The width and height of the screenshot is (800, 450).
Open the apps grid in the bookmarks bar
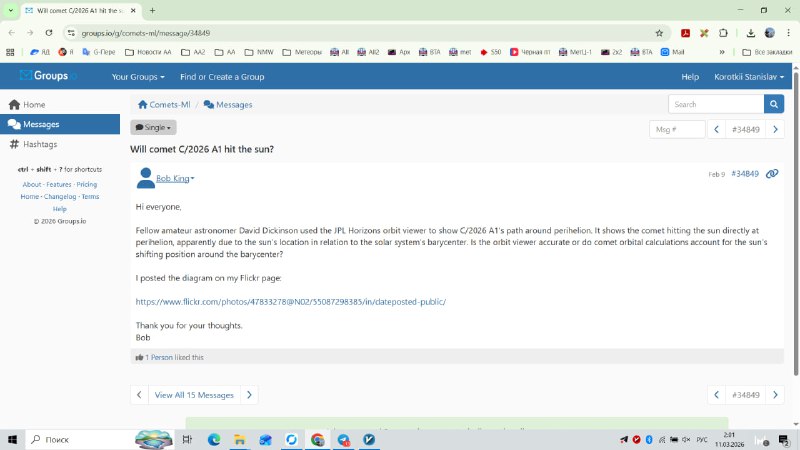(x=10, y=52)
